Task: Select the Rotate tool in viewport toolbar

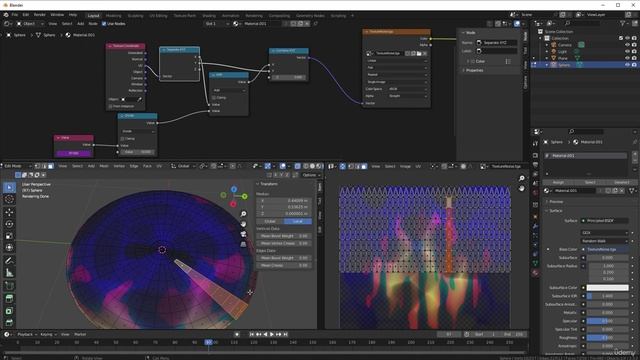Action: point(9,224)
